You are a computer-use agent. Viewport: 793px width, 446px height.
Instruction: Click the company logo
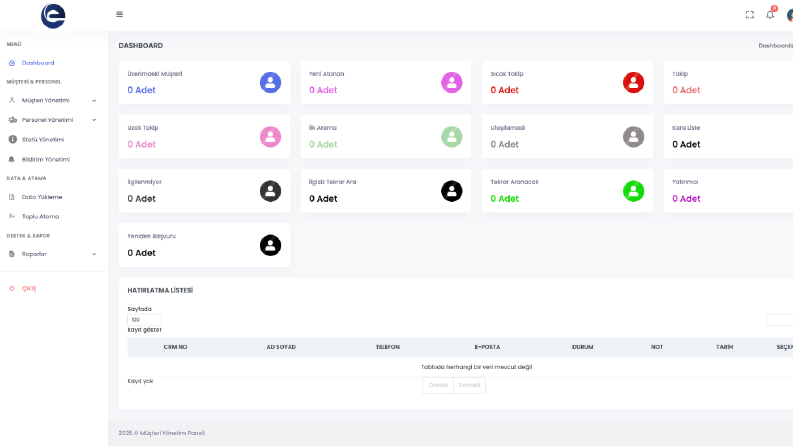pyautogui.click(x=53, y=16)
